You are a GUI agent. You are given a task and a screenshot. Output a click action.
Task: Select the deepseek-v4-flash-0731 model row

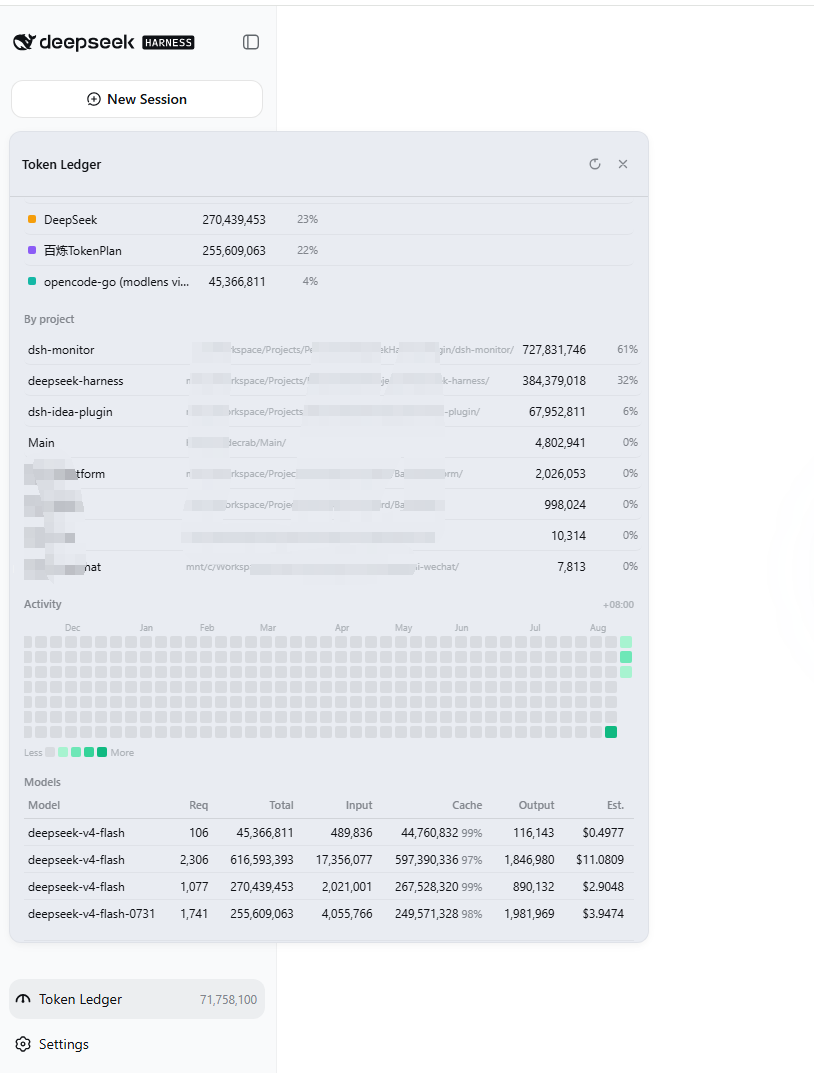point(329,914)
